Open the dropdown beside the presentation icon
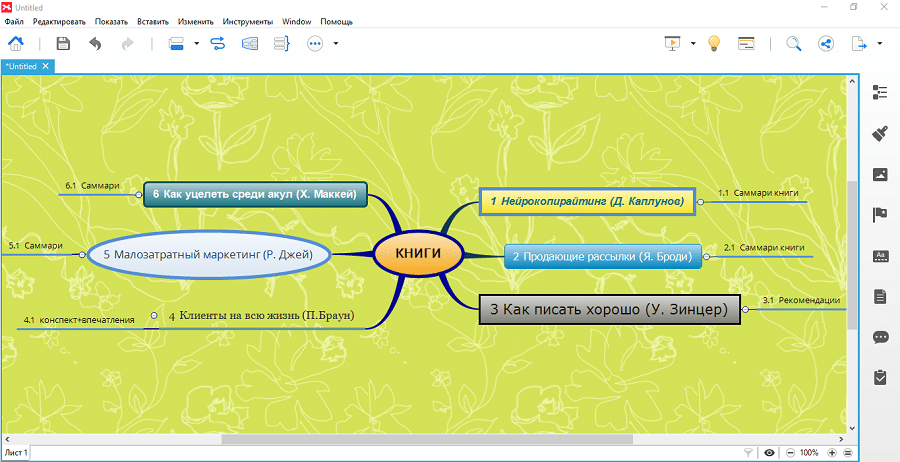This screenshot has height=462, width=900. (x=692, y=44)
